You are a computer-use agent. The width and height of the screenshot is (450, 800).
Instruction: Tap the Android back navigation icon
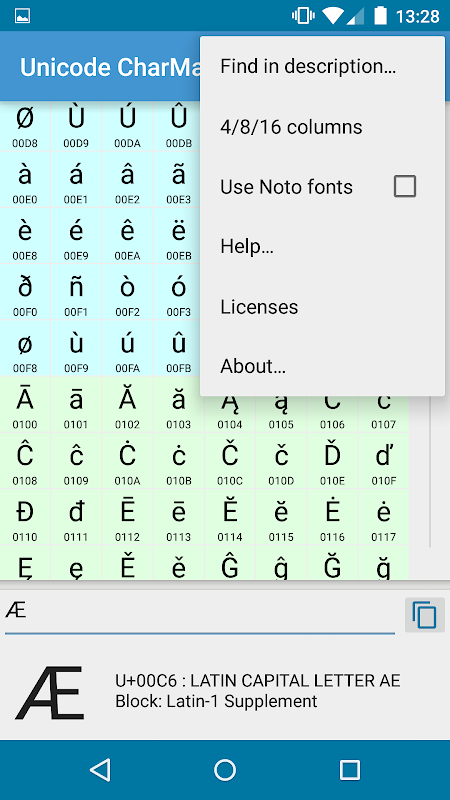pos(100,770)
